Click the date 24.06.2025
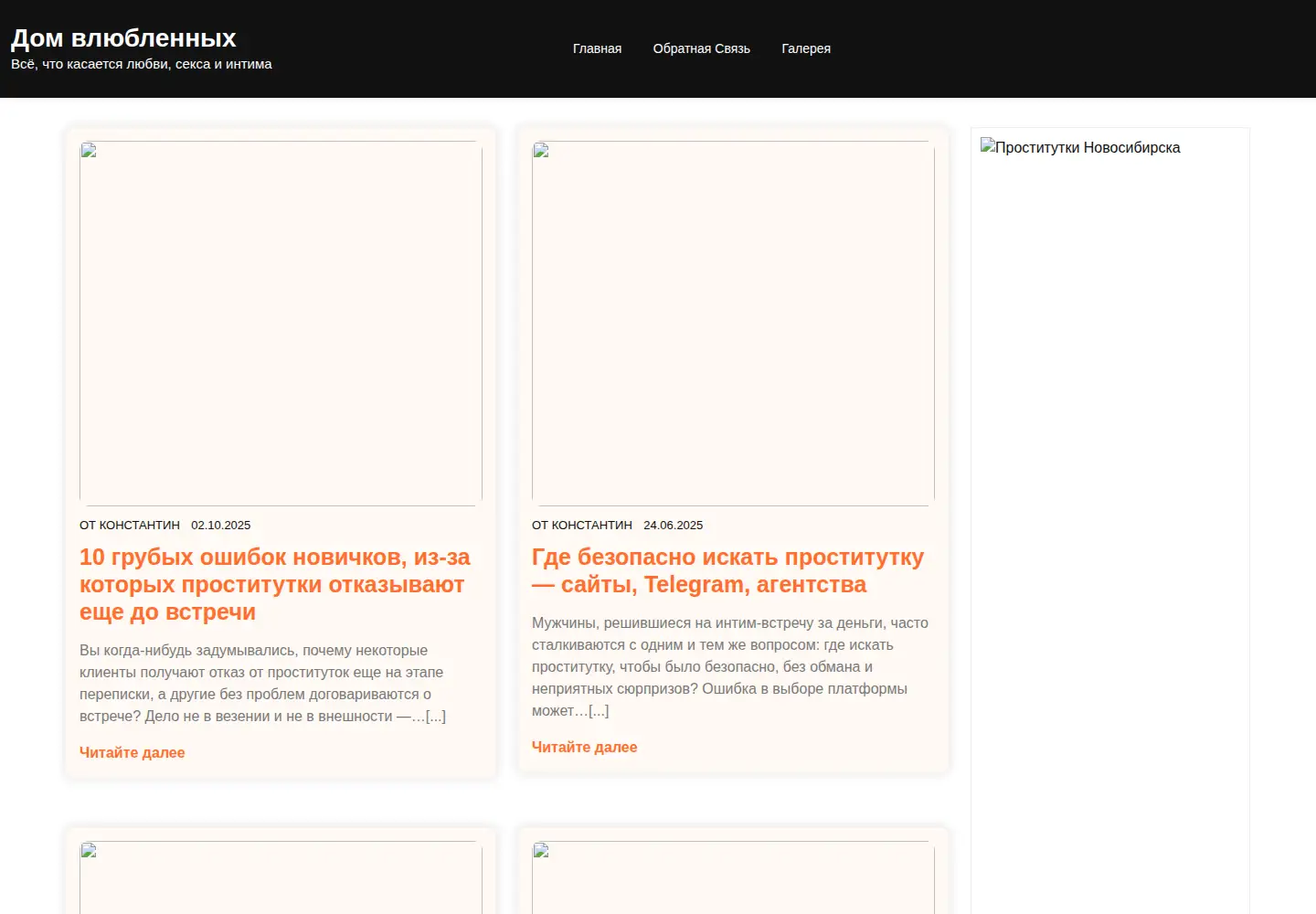Screen dimensions: 1316x914 tap(673, 526)
